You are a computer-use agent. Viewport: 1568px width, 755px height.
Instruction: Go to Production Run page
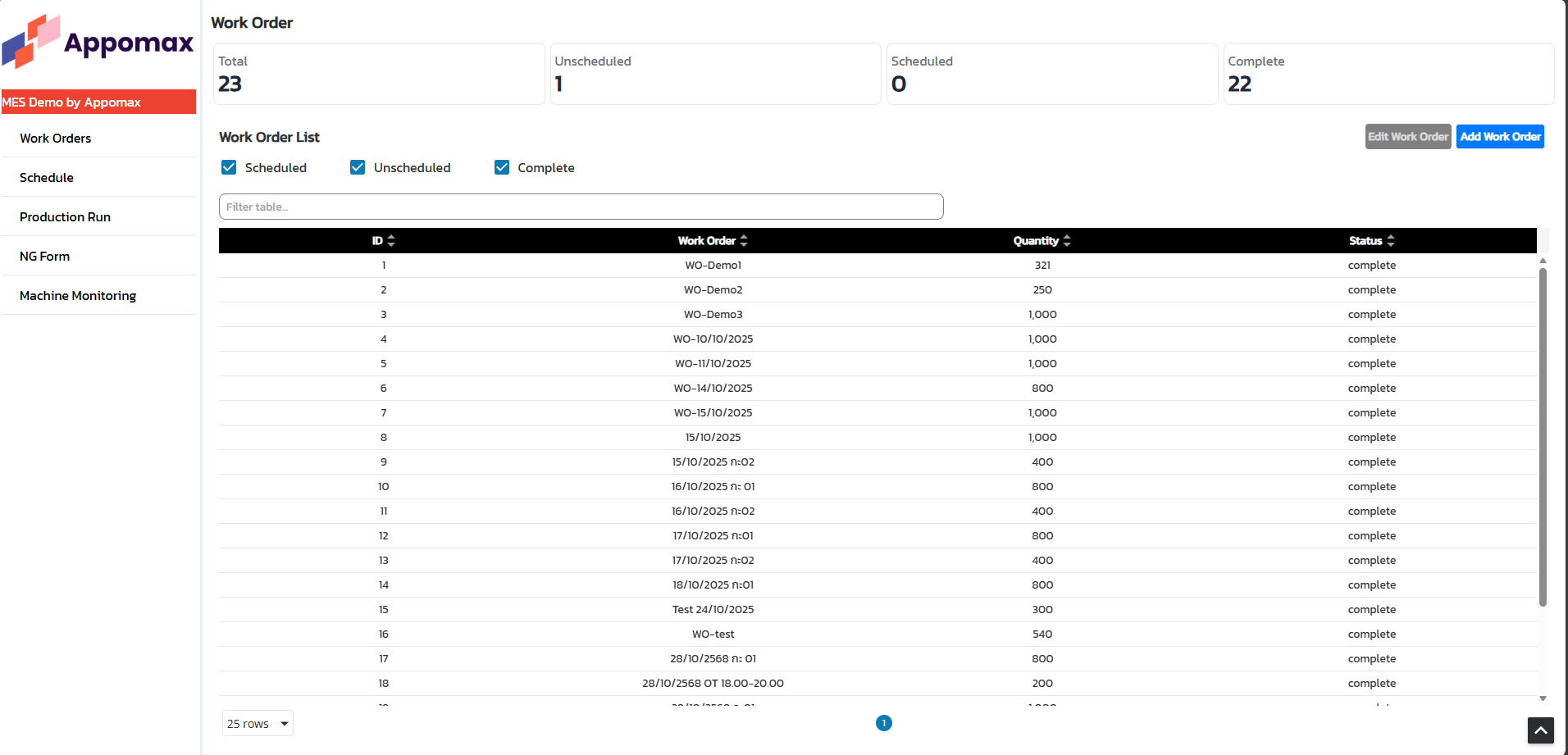(x=65, y=216)
